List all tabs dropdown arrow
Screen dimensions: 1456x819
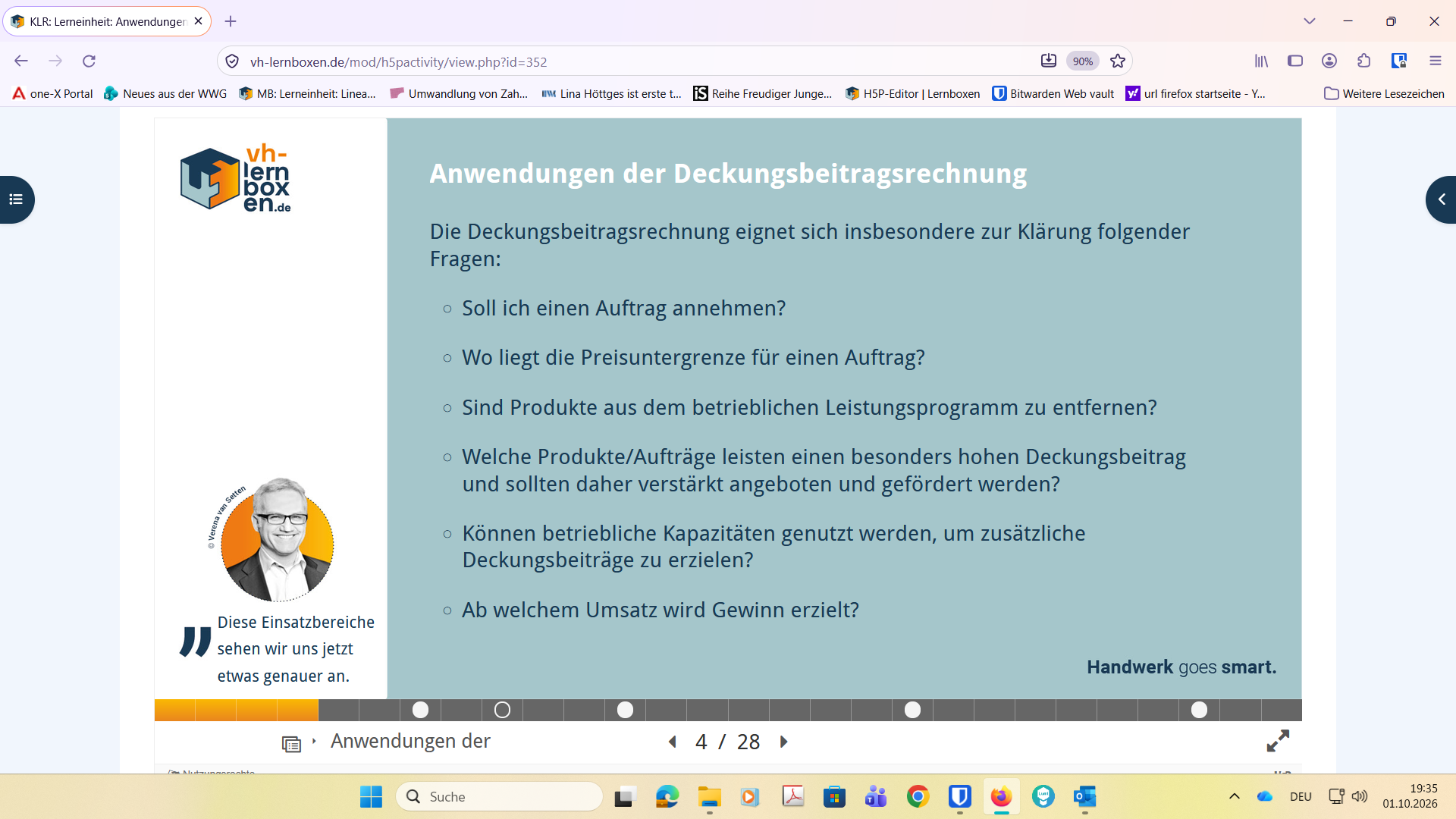[x=1310, y=21]
